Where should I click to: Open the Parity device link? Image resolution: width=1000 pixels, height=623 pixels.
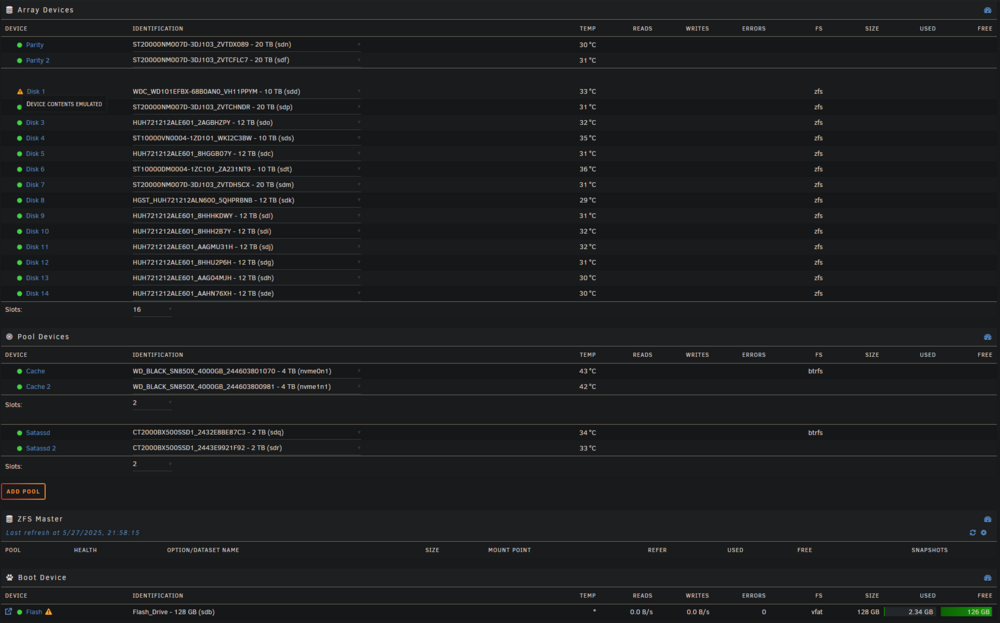click(35, 45)
